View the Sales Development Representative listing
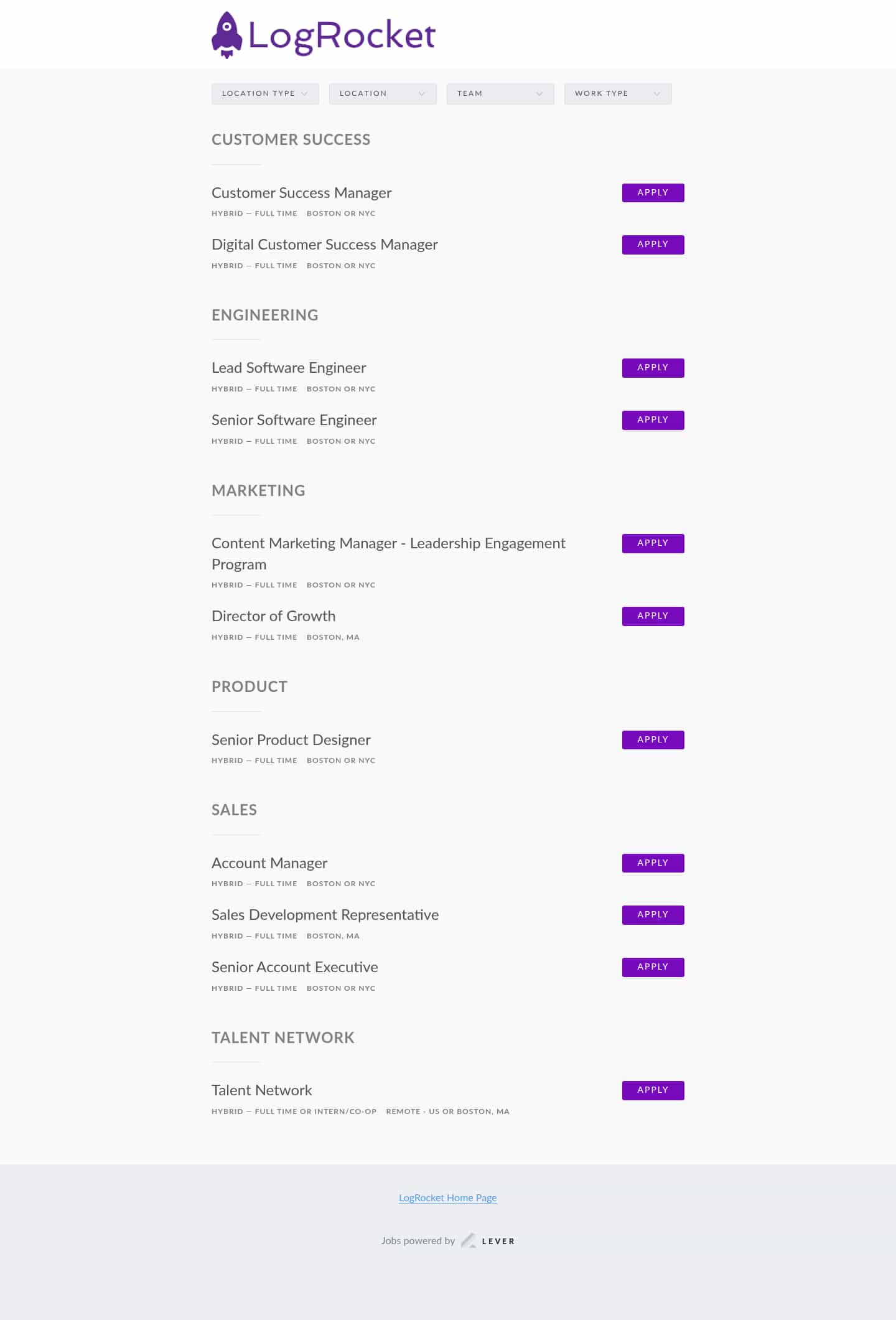 pyautogui.click(x=325, y=915)
